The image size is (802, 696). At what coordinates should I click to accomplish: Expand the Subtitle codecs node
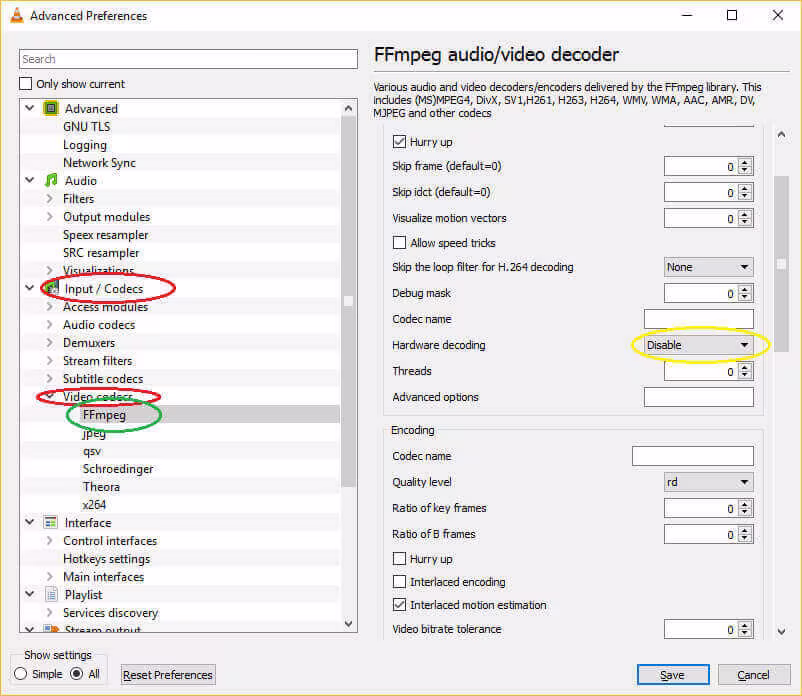tap(50, 378)
